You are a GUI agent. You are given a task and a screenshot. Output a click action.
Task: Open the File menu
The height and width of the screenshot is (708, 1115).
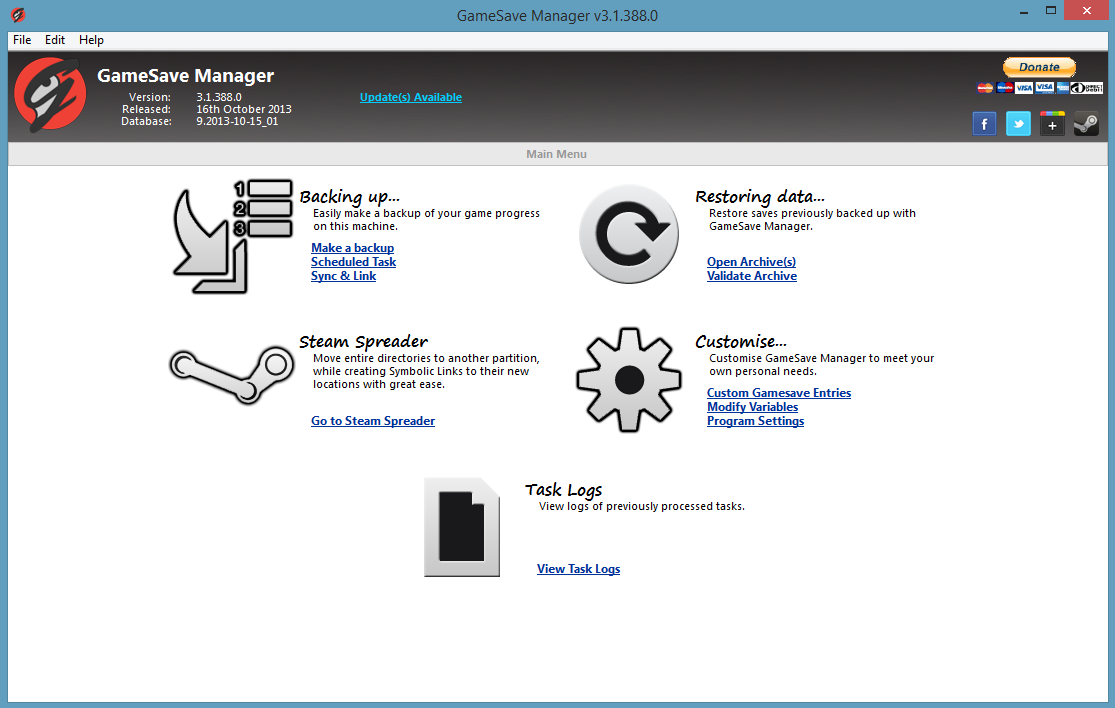click(22, 40)
